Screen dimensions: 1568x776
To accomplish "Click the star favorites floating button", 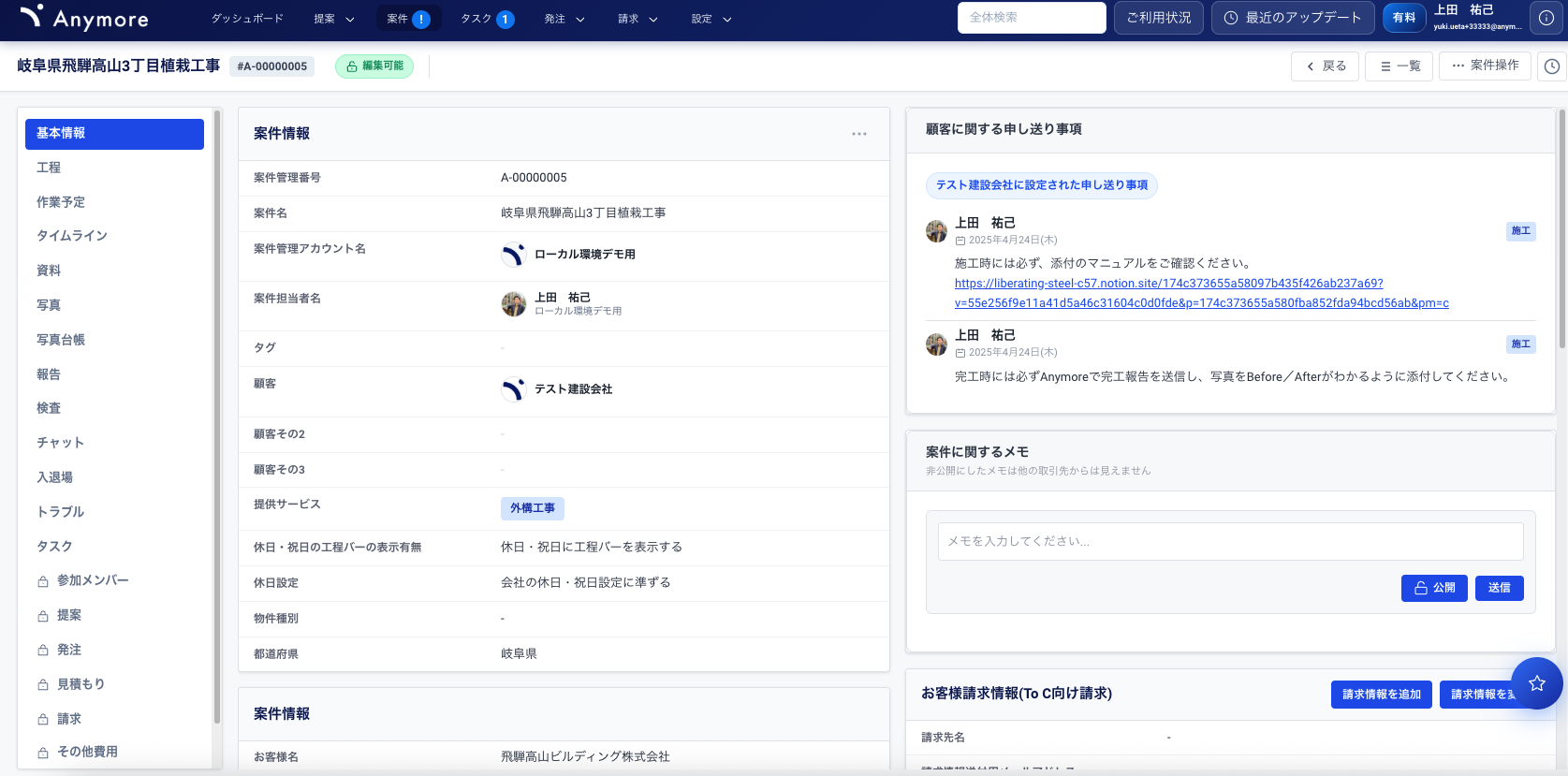I will click(1537, 683).
